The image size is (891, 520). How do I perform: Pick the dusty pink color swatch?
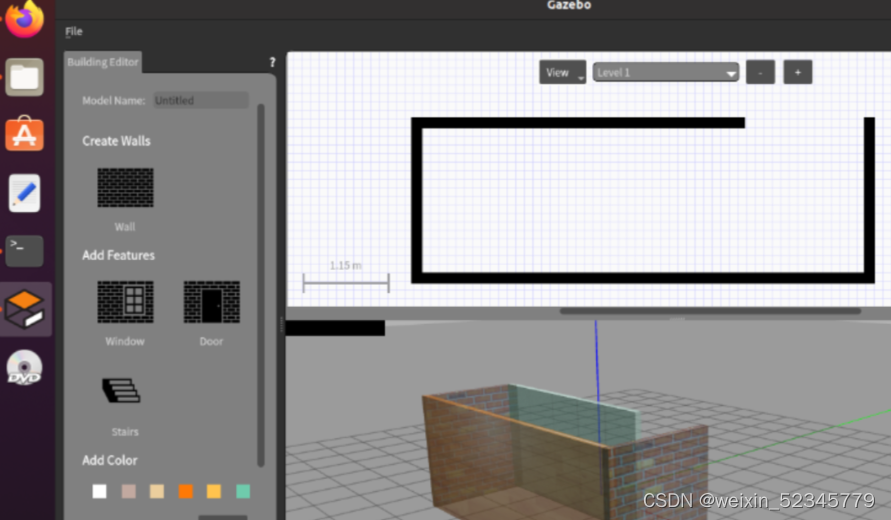(x=128, y=491)
